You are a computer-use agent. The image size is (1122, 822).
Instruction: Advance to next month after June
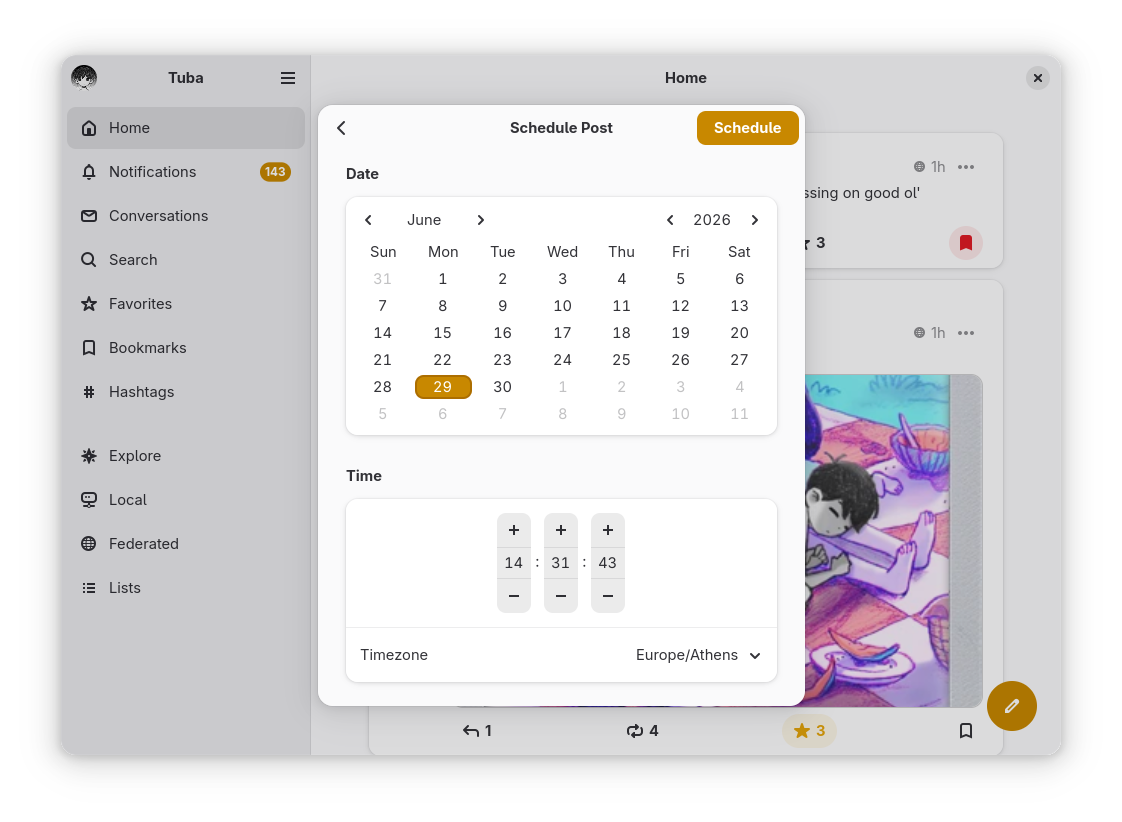click(x=480, y=220)
